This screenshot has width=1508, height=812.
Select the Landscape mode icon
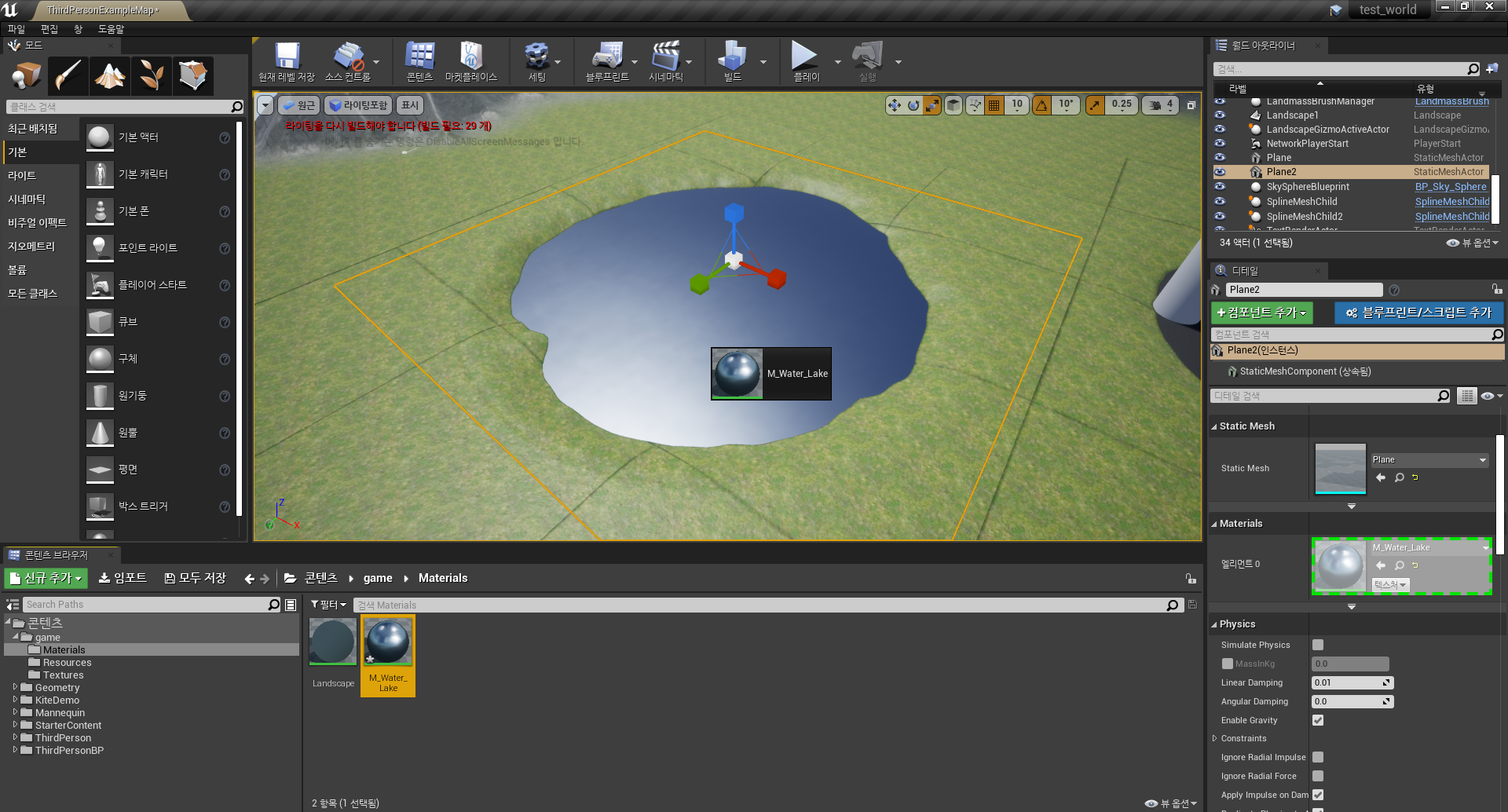pyautogui.click(x=109, y=75)
